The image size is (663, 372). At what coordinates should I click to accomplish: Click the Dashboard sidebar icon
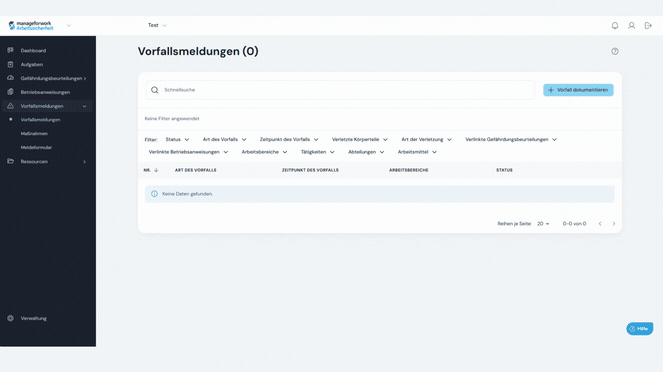(11, 50)
